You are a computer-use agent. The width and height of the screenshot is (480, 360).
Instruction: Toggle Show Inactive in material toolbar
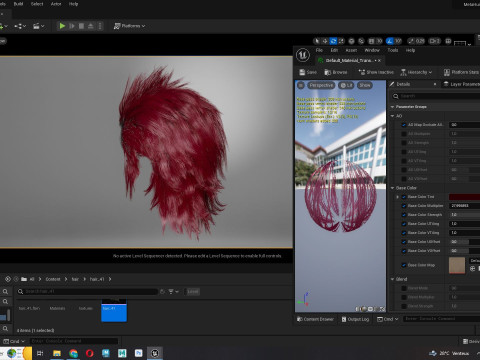tap(376, 72)
